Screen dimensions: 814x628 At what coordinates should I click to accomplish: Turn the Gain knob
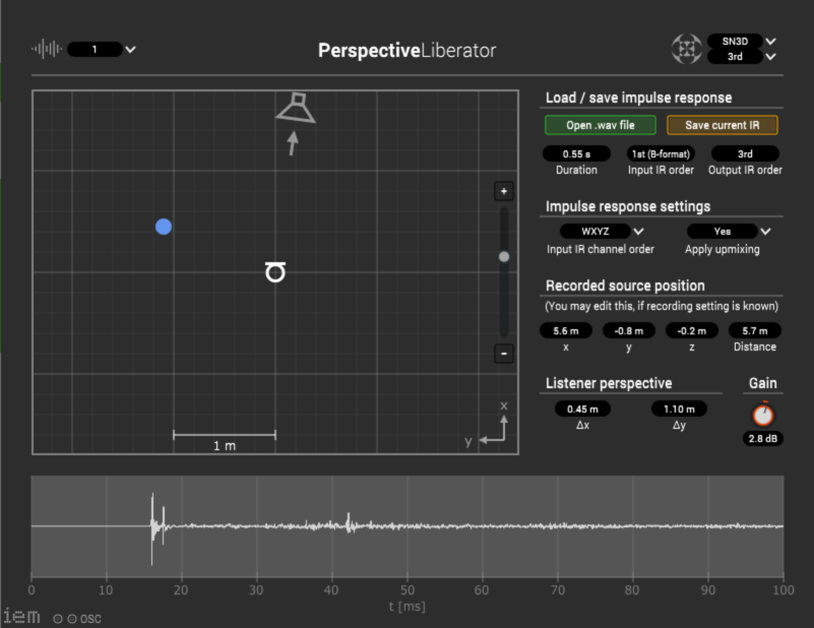tap(763, 414)
